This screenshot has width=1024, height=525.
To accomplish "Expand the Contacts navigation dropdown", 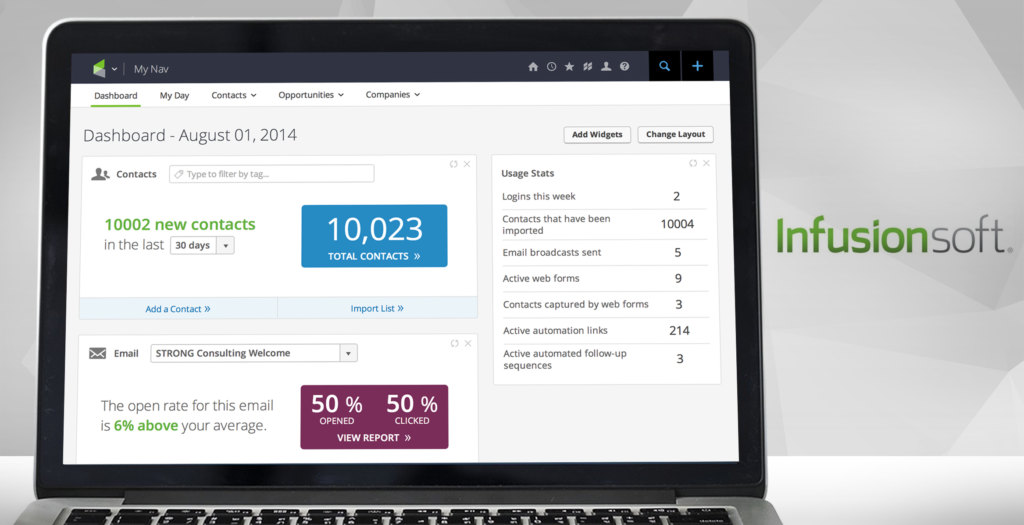I will click(x=234, y=95).
